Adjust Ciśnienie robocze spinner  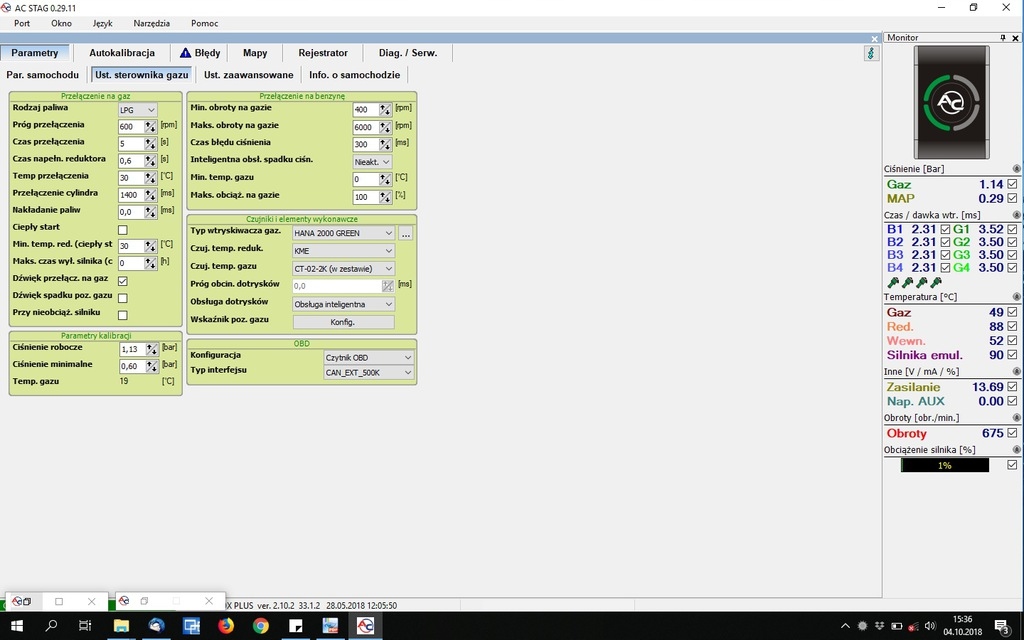point(152,349)
